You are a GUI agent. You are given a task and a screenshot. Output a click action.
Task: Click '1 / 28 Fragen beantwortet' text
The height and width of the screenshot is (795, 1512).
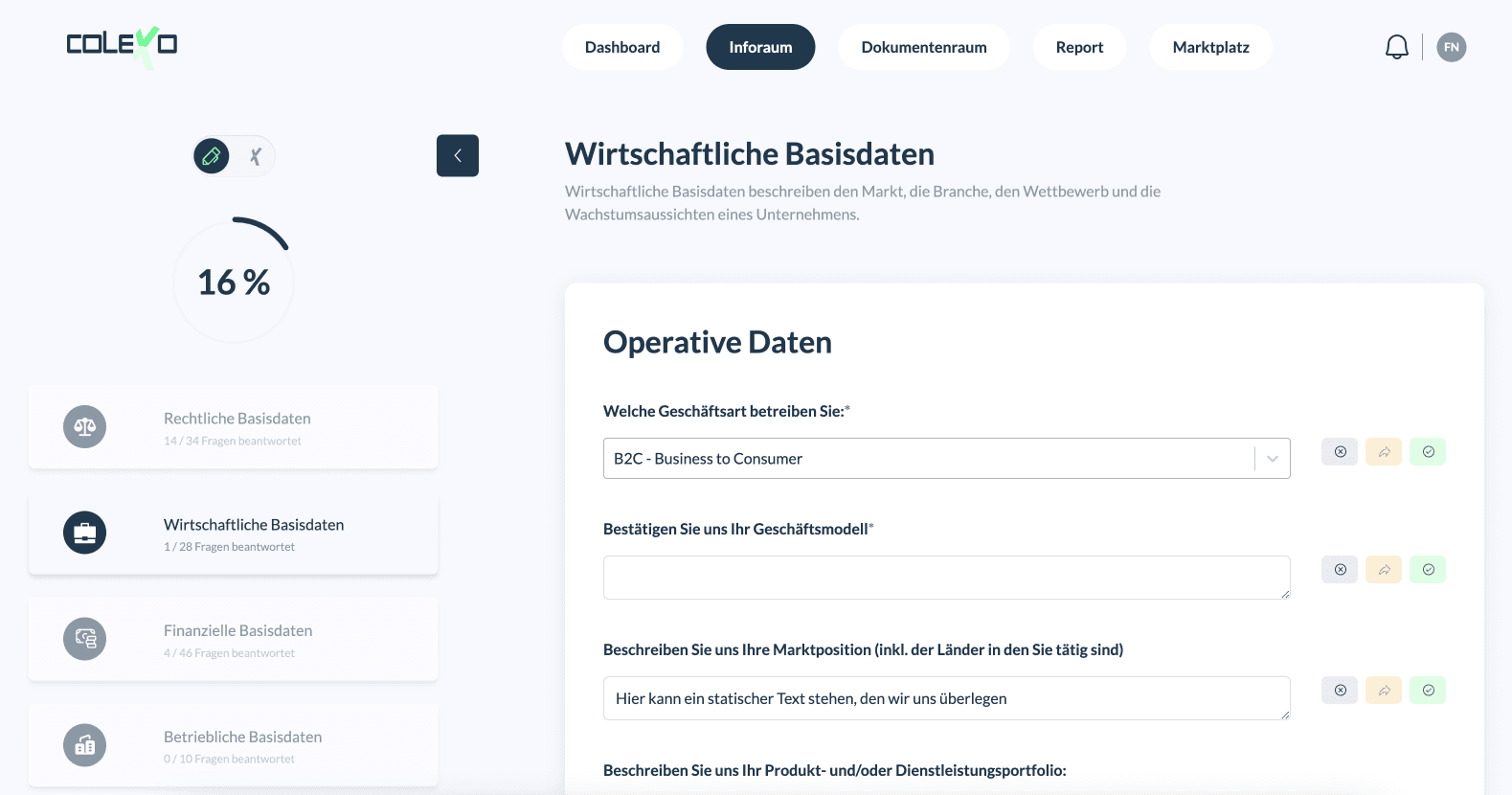click(x=229, y=547)
